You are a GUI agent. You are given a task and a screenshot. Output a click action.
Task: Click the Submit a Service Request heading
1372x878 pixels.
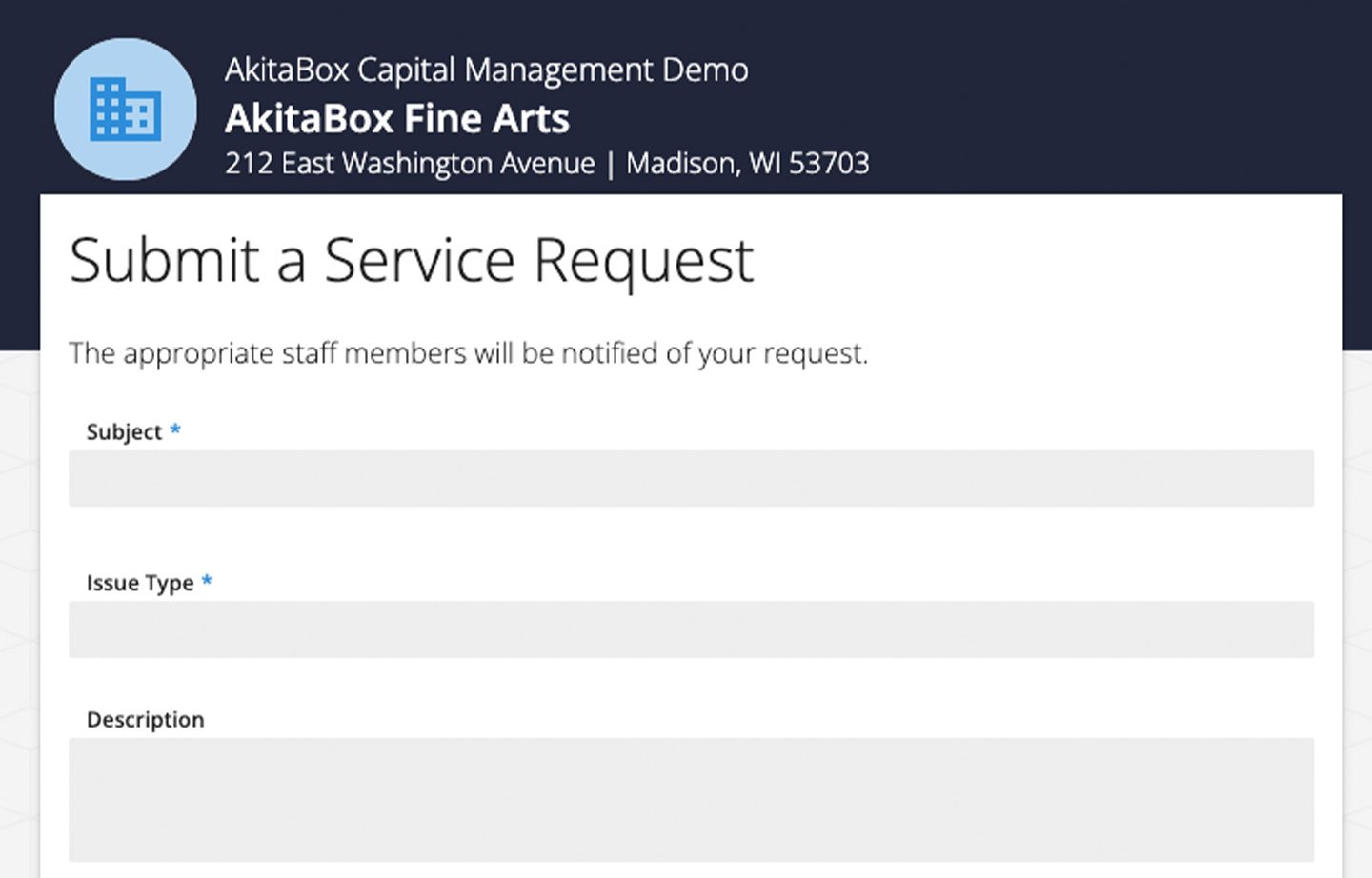411,260
